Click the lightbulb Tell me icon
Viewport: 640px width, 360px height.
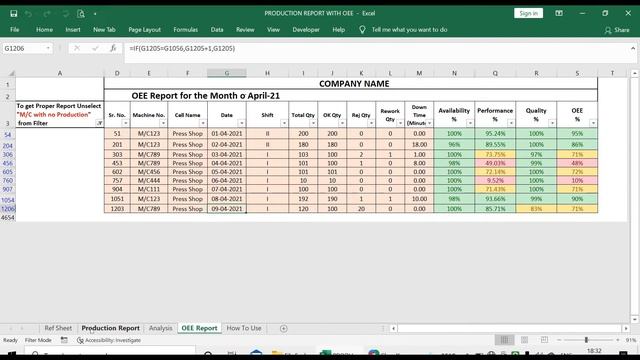click(x=362, y=29)
